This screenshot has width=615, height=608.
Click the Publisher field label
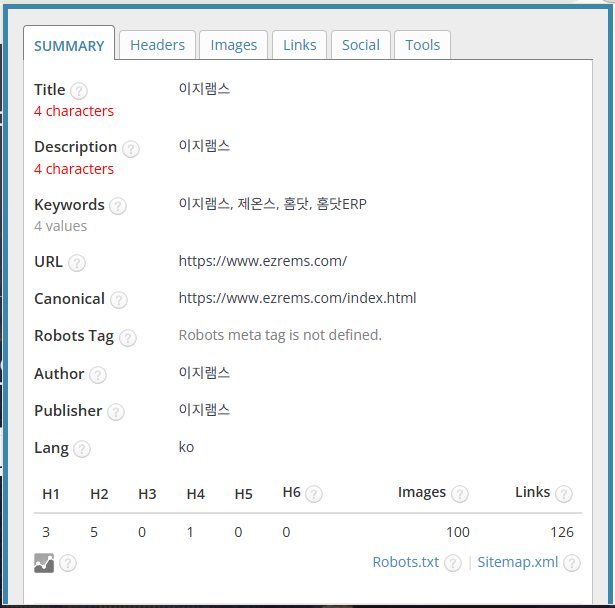pos(68,411)
